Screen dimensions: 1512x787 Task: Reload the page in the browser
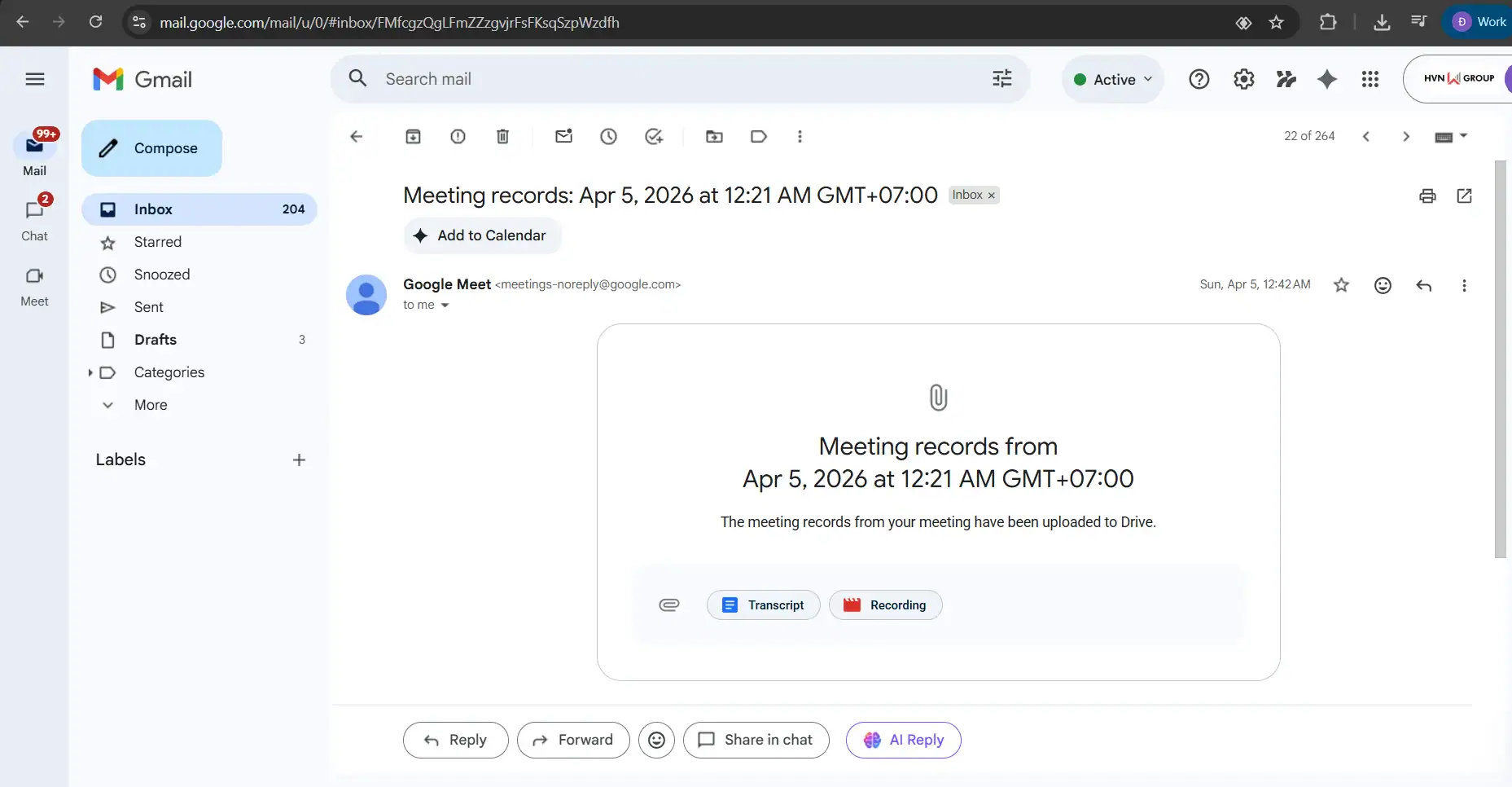[x=95, y=22]
